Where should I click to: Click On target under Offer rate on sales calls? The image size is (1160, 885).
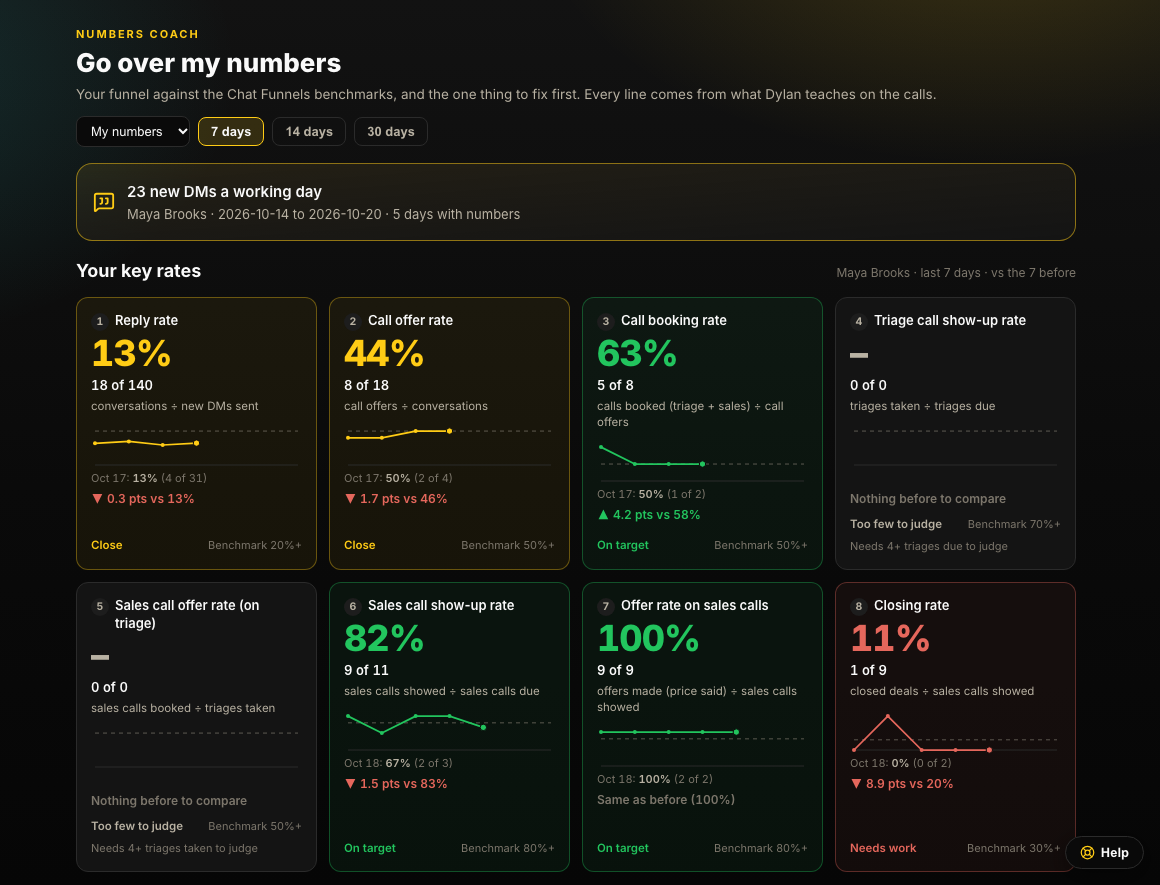coord(623,848)
